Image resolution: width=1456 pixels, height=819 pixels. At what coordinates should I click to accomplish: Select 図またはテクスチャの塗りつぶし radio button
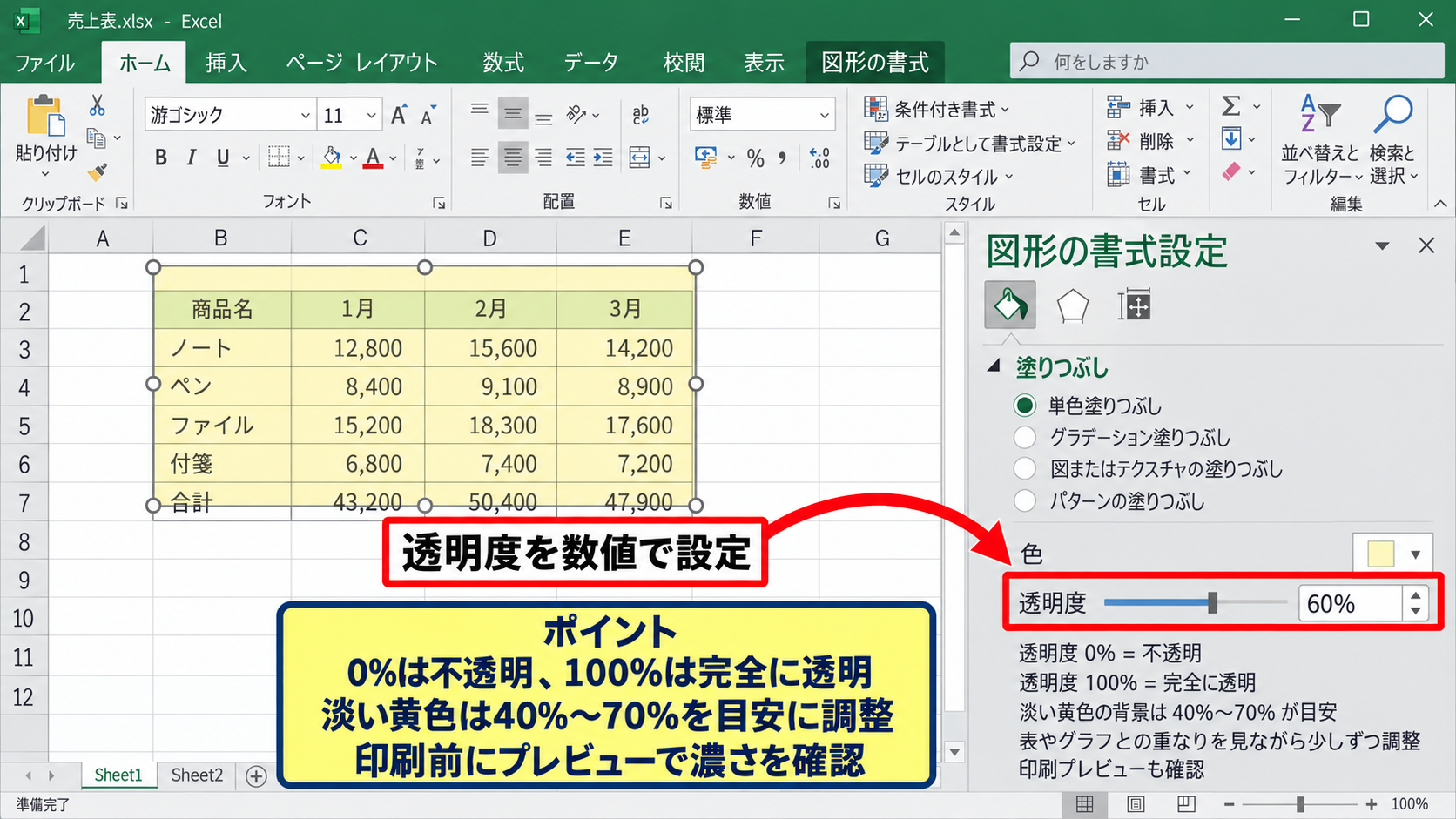point(1025,468)
